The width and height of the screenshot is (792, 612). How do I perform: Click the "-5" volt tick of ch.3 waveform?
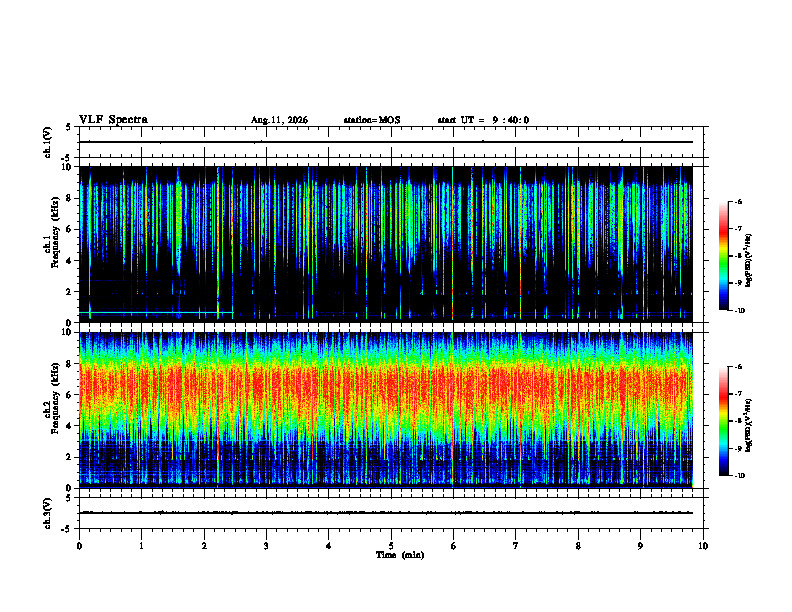pyautogui.click(x=67, y=529)
